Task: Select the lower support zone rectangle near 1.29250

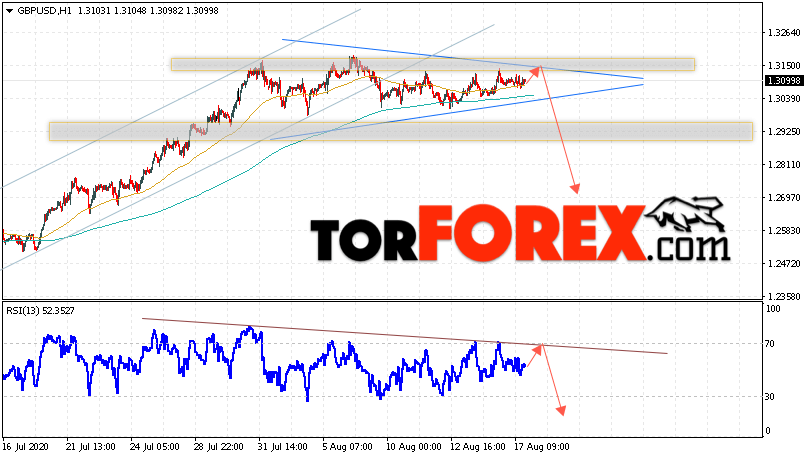Action: tap(401, 131)
